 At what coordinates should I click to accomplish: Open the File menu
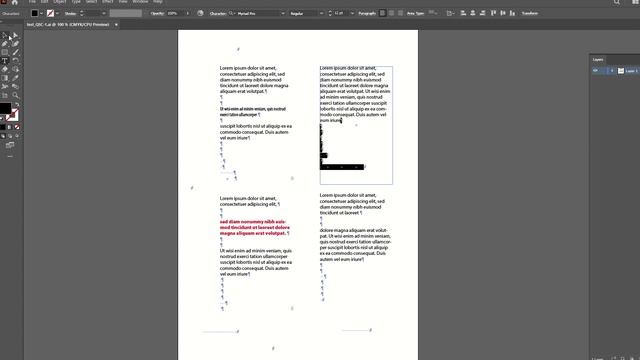coord(32,2)
